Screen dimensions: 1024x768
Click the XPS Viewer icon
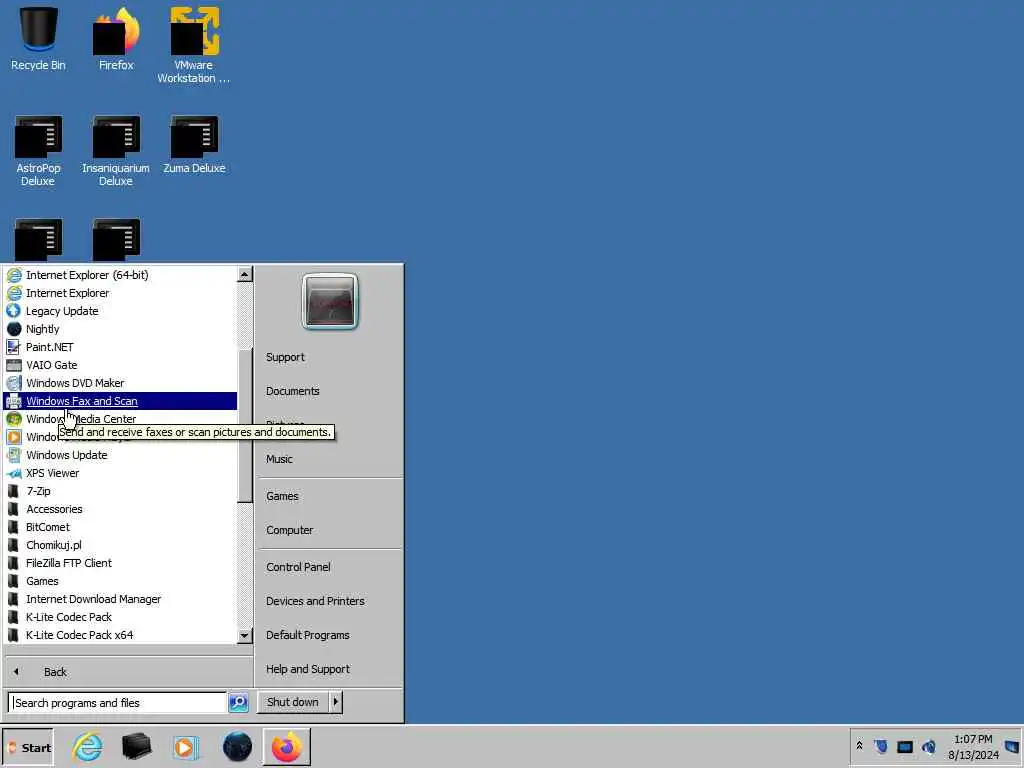coord(14,473)
